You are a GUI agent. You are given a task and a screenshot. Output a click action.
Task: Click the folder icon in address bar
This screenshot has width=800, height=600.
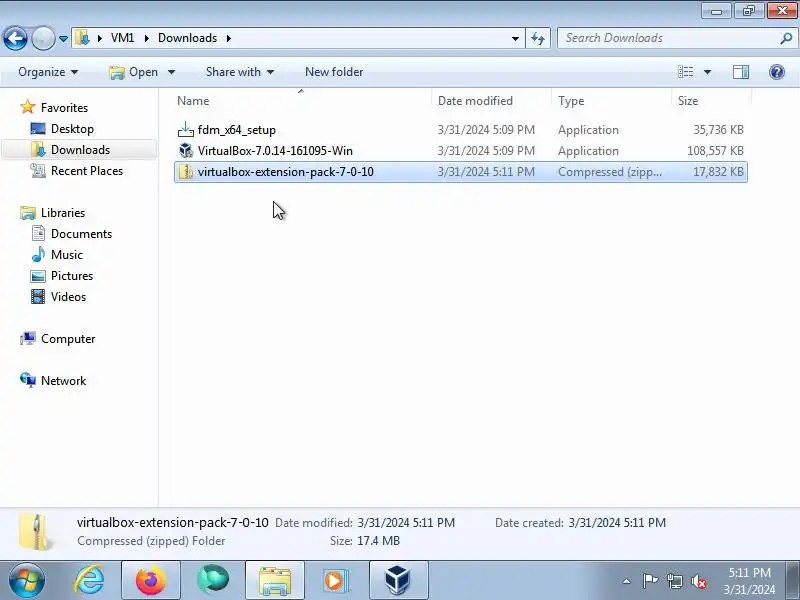pos(82,38)
